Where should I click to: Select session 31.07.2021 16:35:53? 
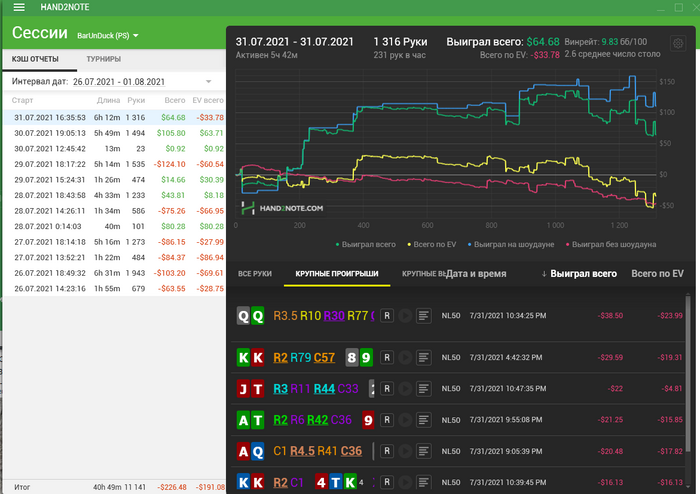click(x=114, y=118)
